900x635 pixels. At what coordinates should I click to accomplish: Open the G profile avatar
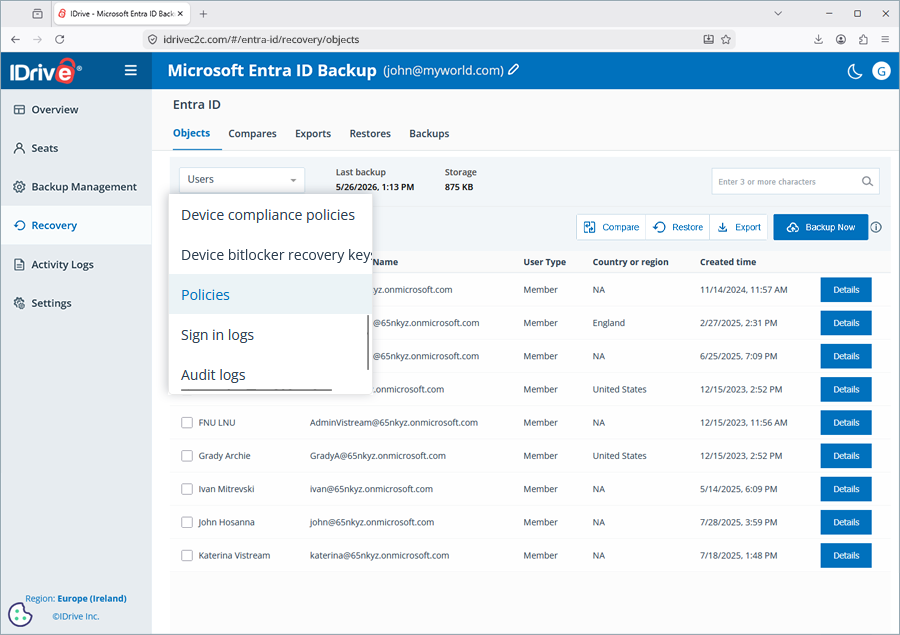pos(881,71)
